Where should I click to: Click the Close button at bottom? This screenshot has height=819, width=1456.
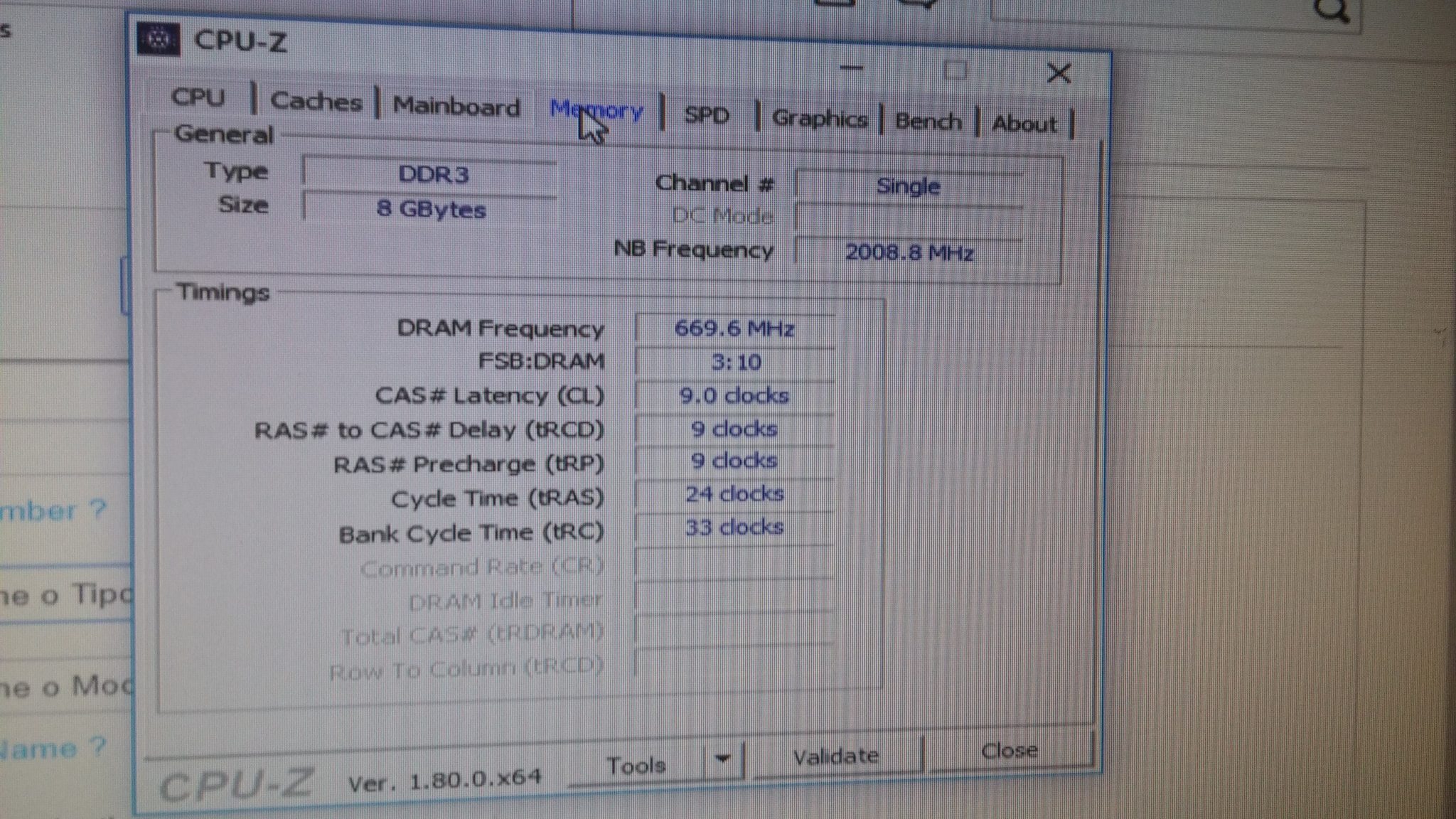[x=1010, y=751]
